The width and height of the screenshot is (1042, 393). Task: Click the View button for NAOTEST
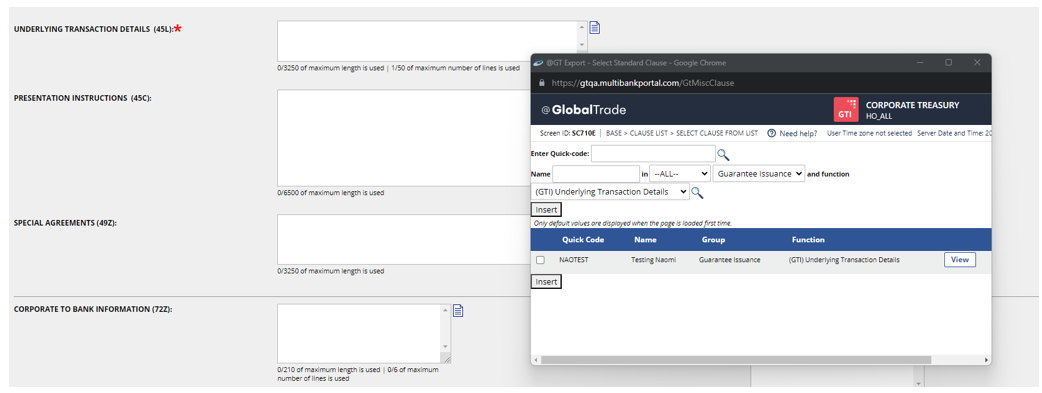[960, 259]
